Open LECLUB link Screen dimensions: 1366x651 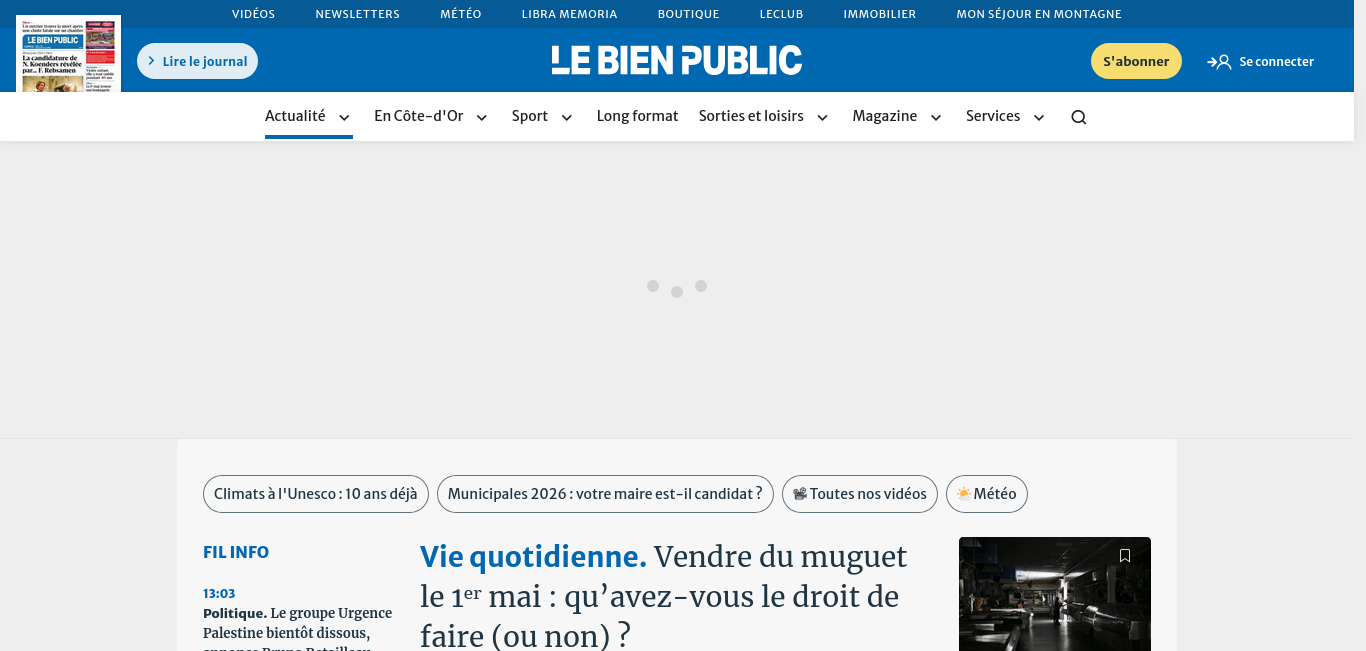(781, 14)
